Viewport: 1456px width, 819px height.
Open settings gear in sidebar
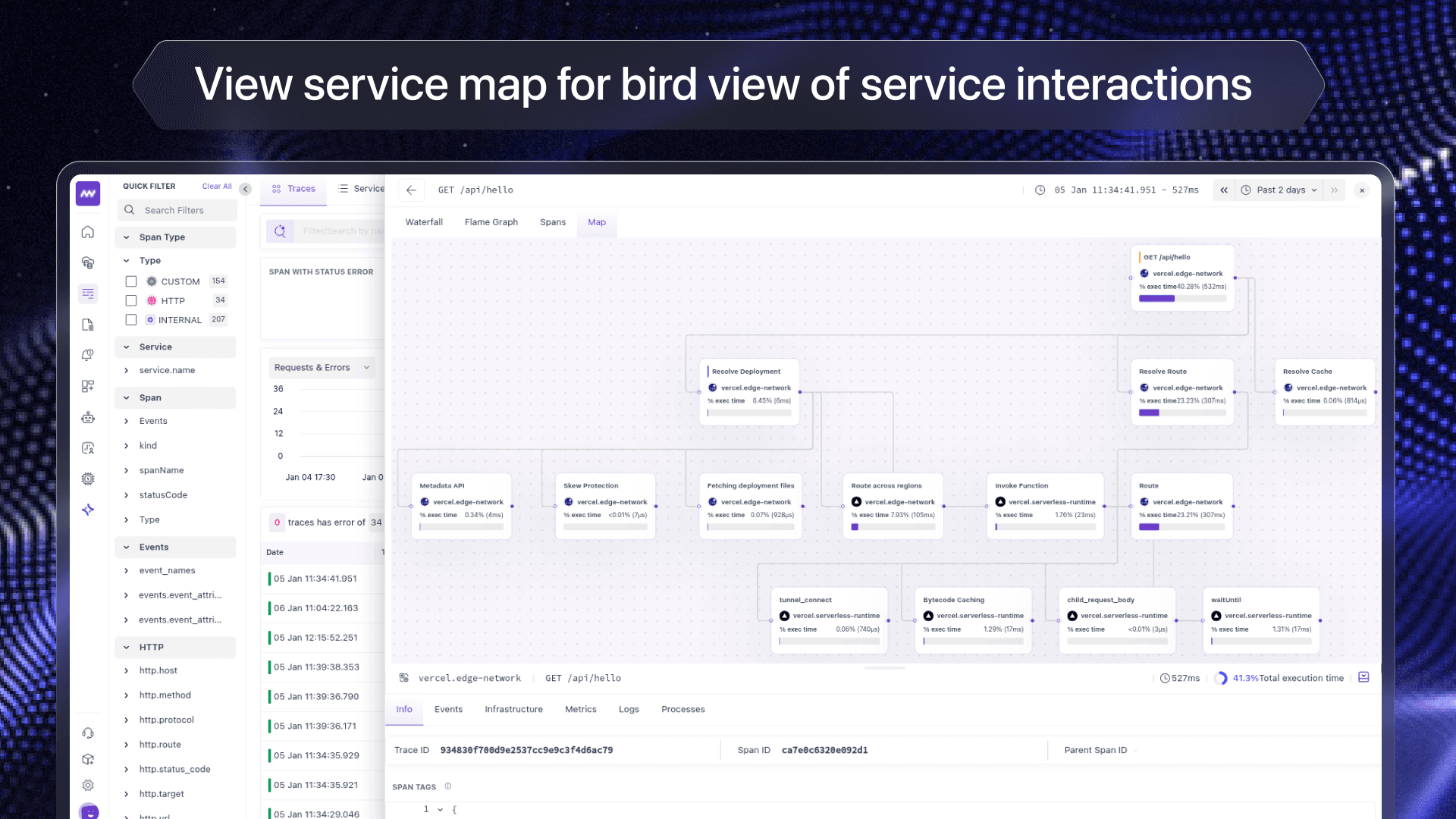click(88, 786)
